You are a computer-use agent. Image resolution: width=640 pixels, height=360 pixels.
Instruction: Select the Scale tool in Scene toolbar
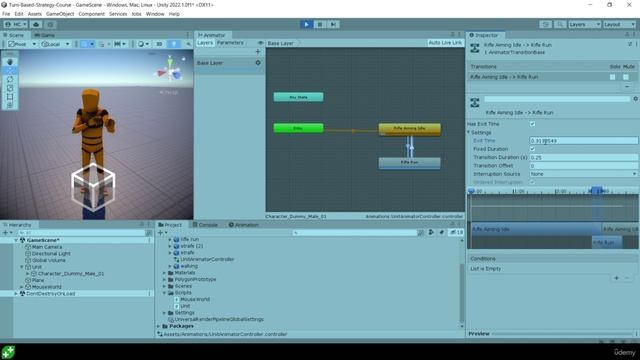click(10, 88)
